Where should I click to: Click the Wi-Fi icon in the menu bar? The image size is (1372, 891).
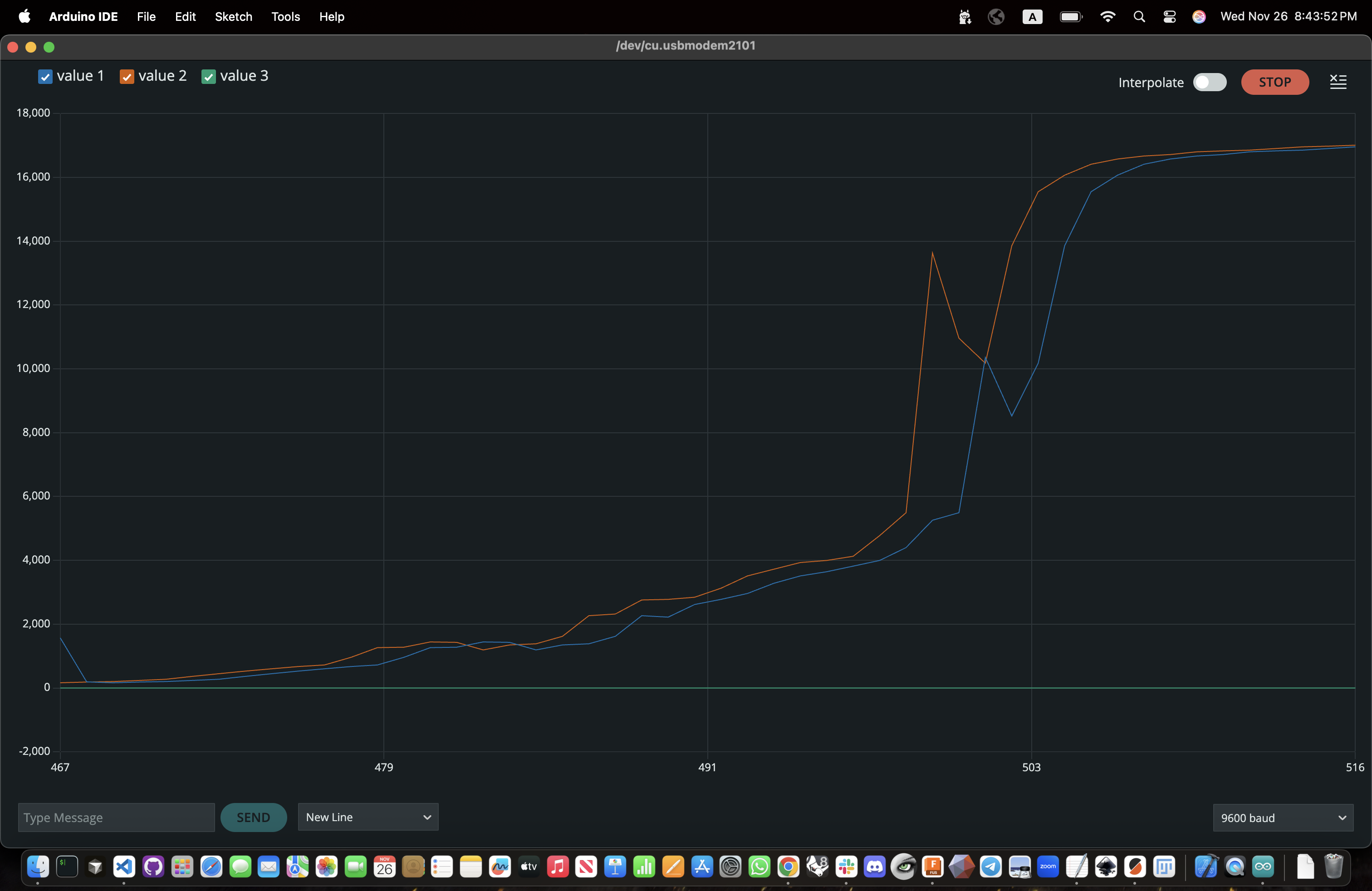click(x=1107, y=16)
